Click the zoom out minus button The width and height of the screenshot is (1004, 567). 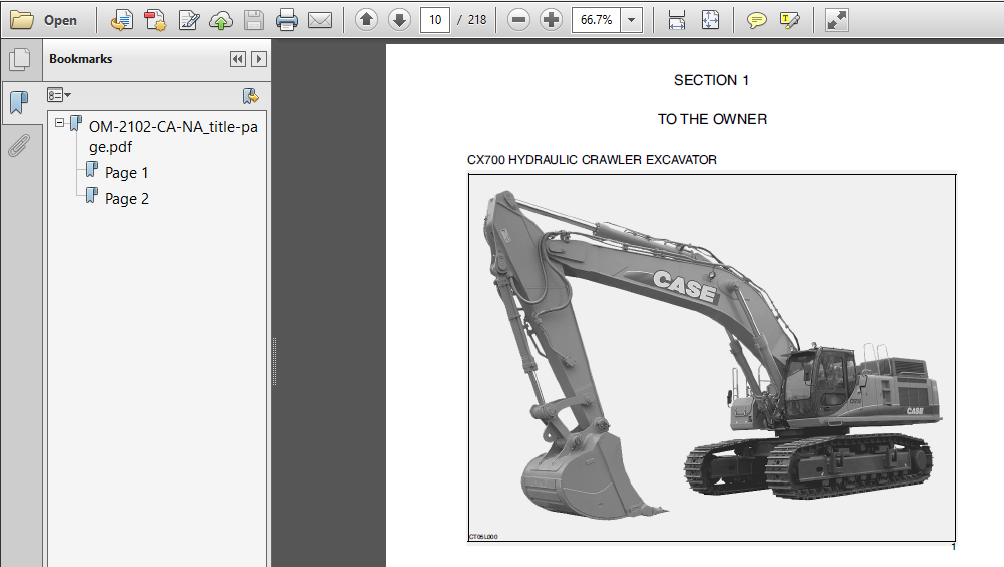[x=519, y=20]
